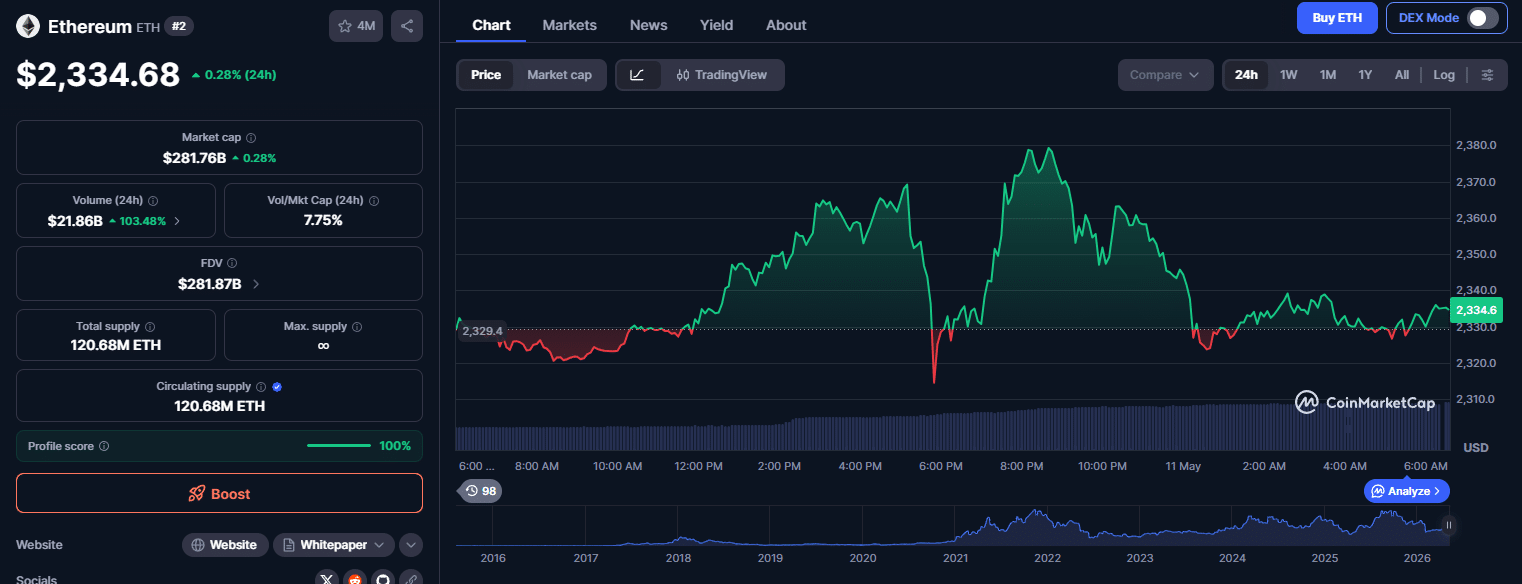Select Price chart view
This screenshot has width=1522, height=584.
click(486, 75)
